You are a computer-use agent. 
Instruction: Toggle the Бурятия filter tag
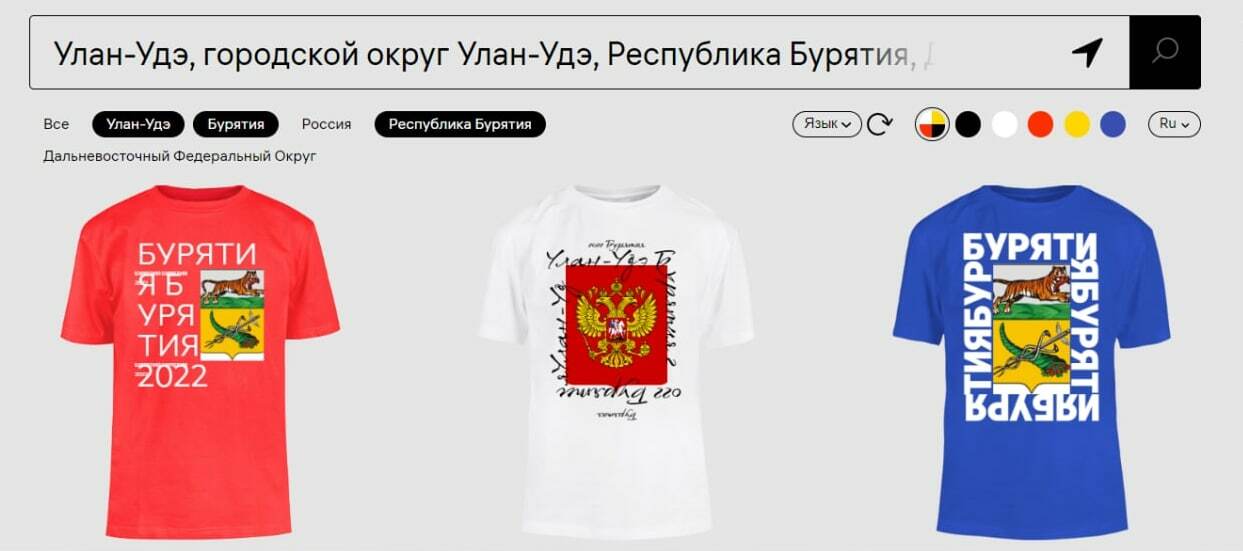point(236,124)
